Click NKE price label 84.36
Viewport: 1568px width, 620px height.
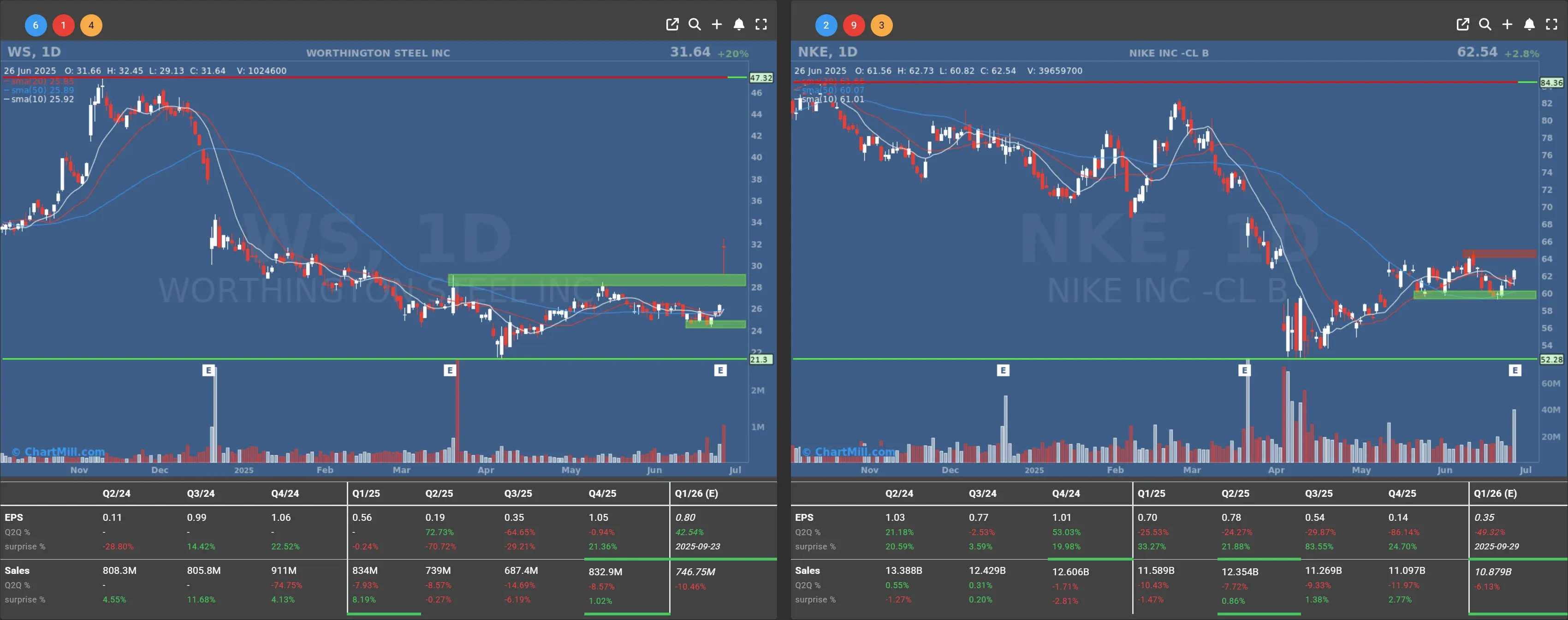click(x=1551, y=83)
